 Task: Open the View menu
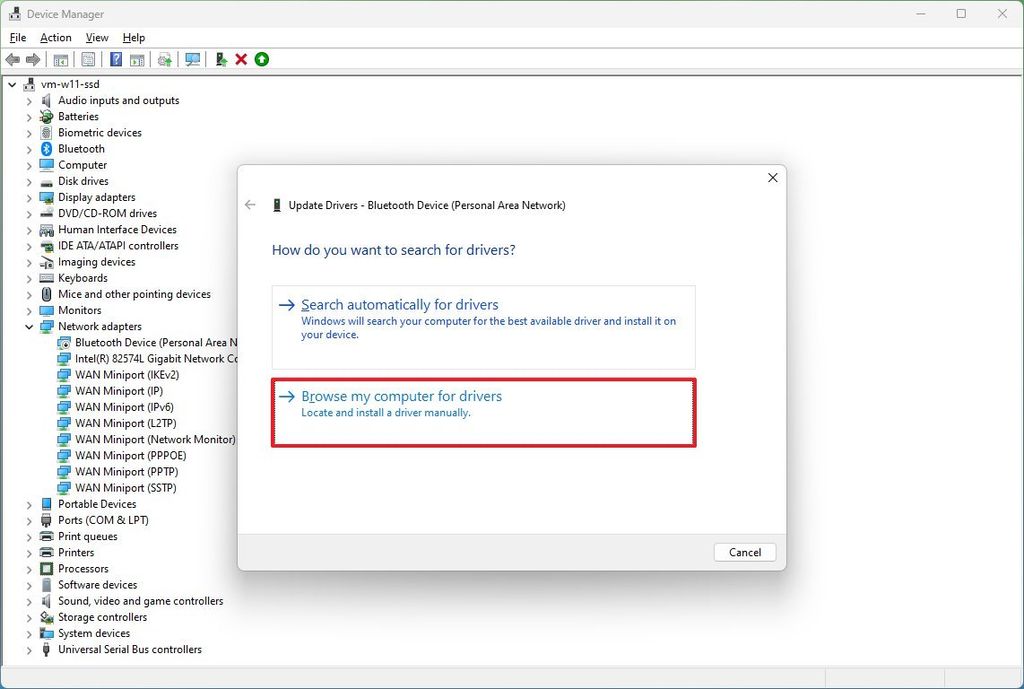pos(96,37)
